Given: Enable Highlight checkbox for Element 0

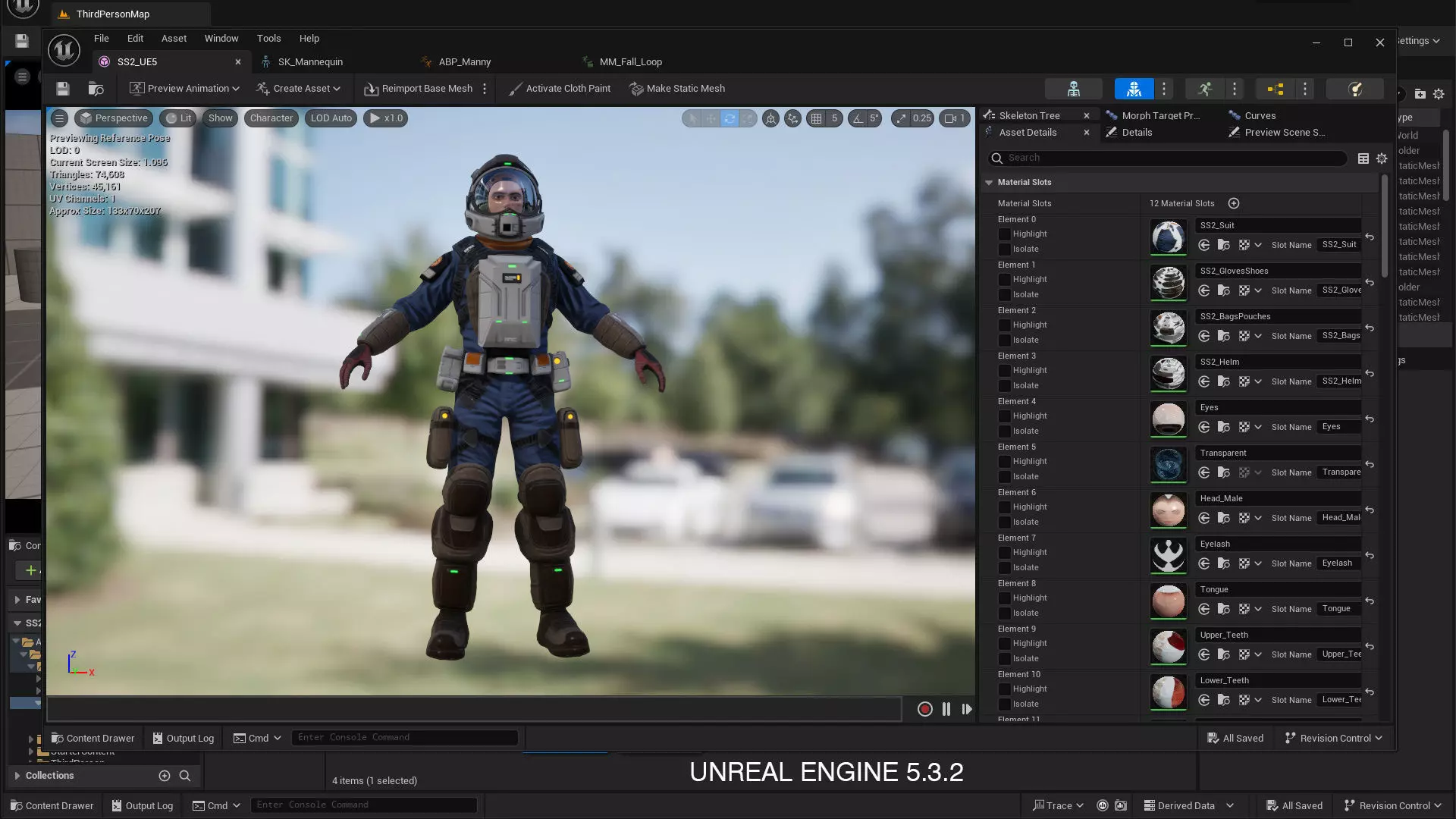Looking at the screenshot, I should [1004, 234].
